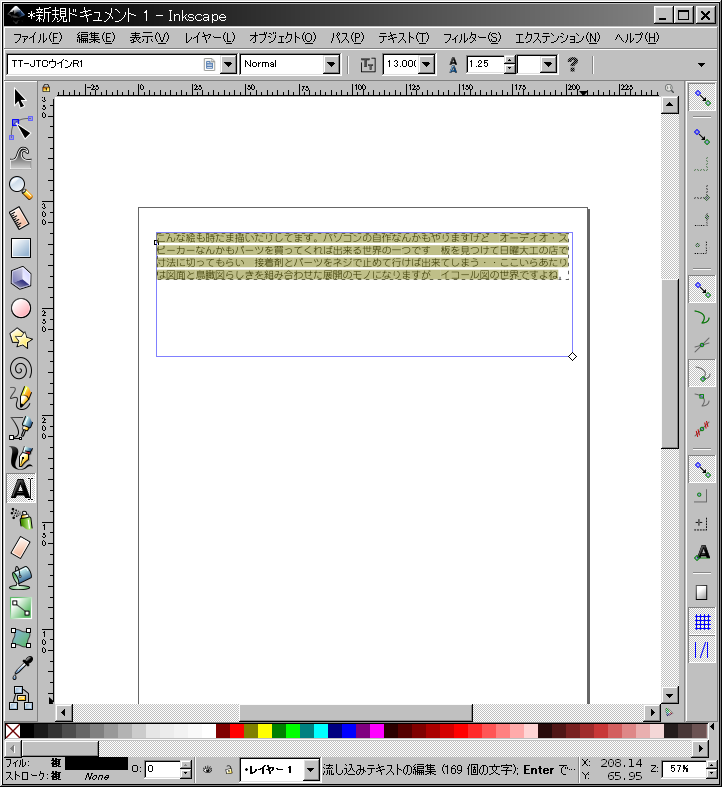Open the line spacing unit dropdown
The image size is (722, 787).
click(548, 64)
